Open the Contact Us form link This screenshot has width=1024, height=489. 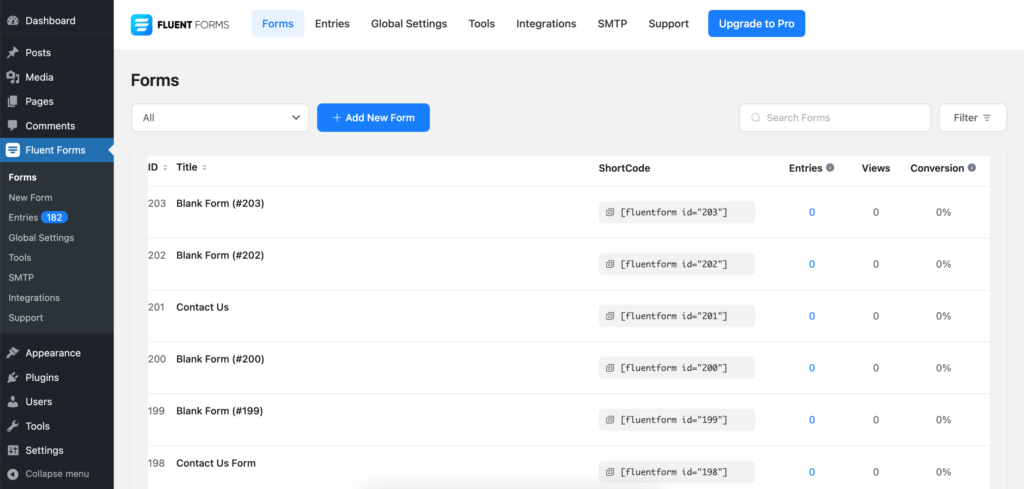click(x=202, y=308)
